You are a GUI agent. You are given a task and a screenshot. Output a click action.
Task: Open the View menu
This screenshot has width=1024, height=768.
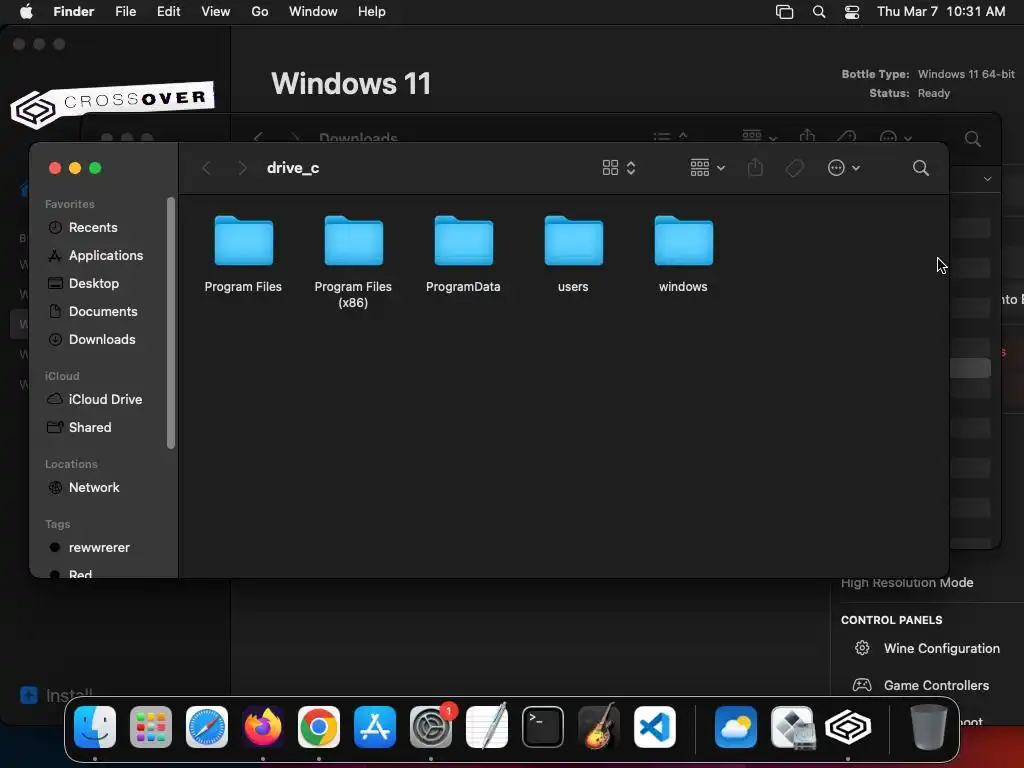pos(216,12)
